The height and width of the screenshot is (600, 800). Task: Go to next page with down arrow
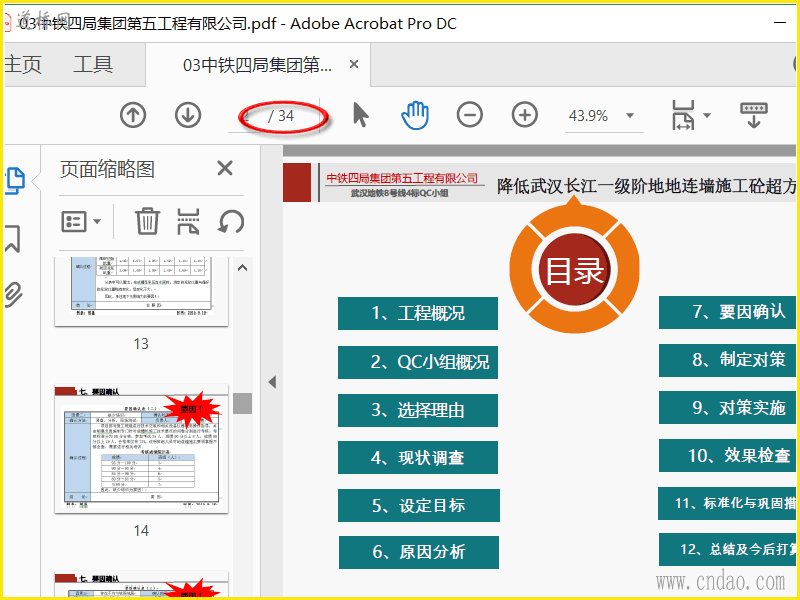(188, 115)
